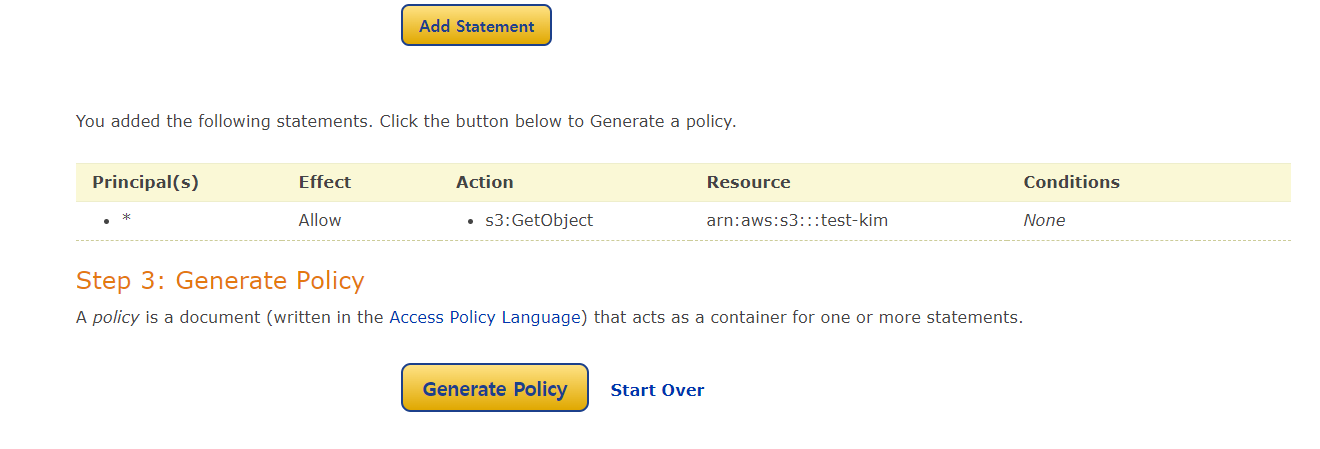Click the bullet beside the asterisk principal

coord(106,221)
